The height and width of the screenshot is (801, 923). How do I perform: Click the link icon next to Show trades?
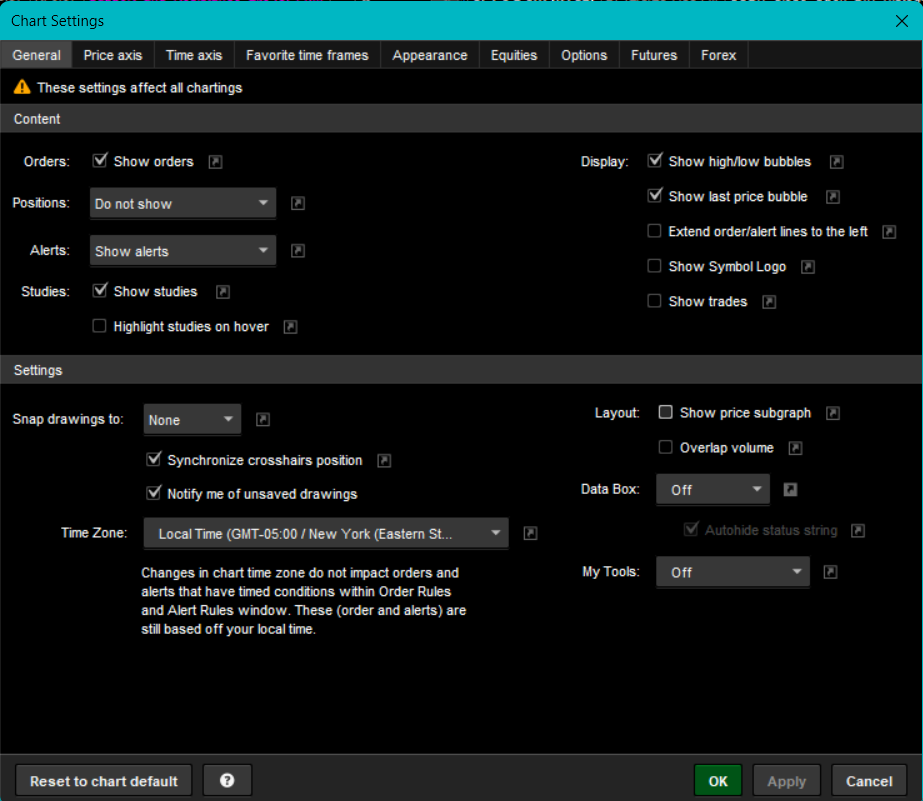tap(769, 302)
